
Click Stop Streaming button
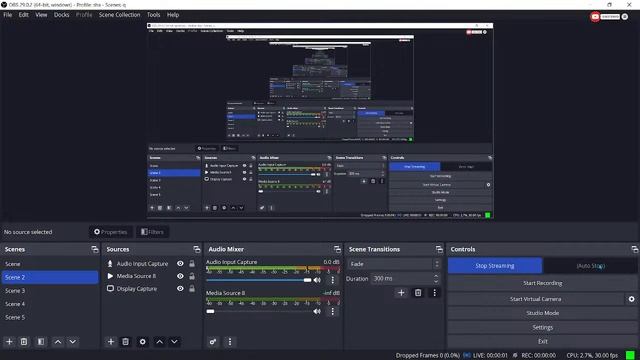pyautogui.click(x=495, y=266)
